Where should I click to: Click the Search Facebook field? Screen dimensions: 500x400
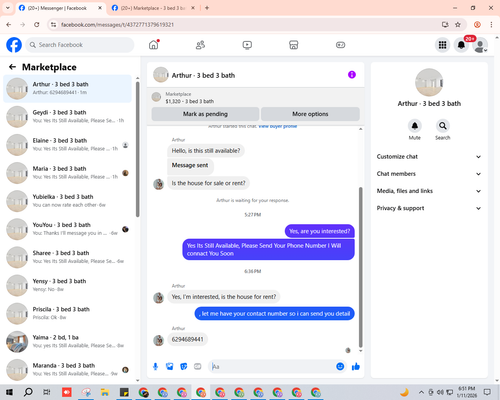[x=80, y=45]
